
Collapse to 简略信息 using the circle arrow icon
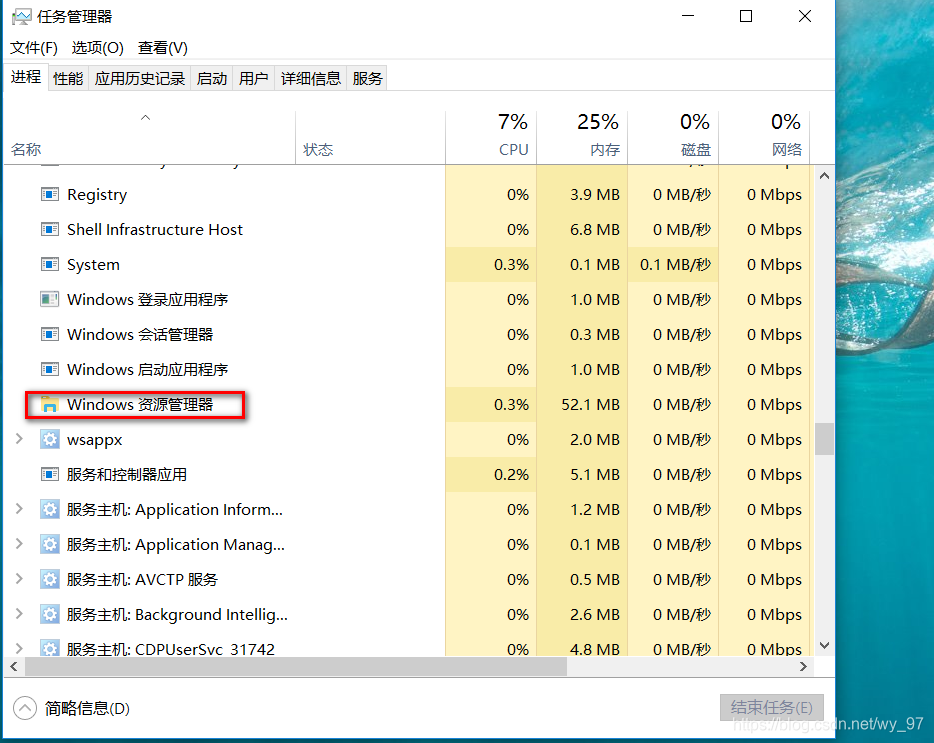point(24,708)
